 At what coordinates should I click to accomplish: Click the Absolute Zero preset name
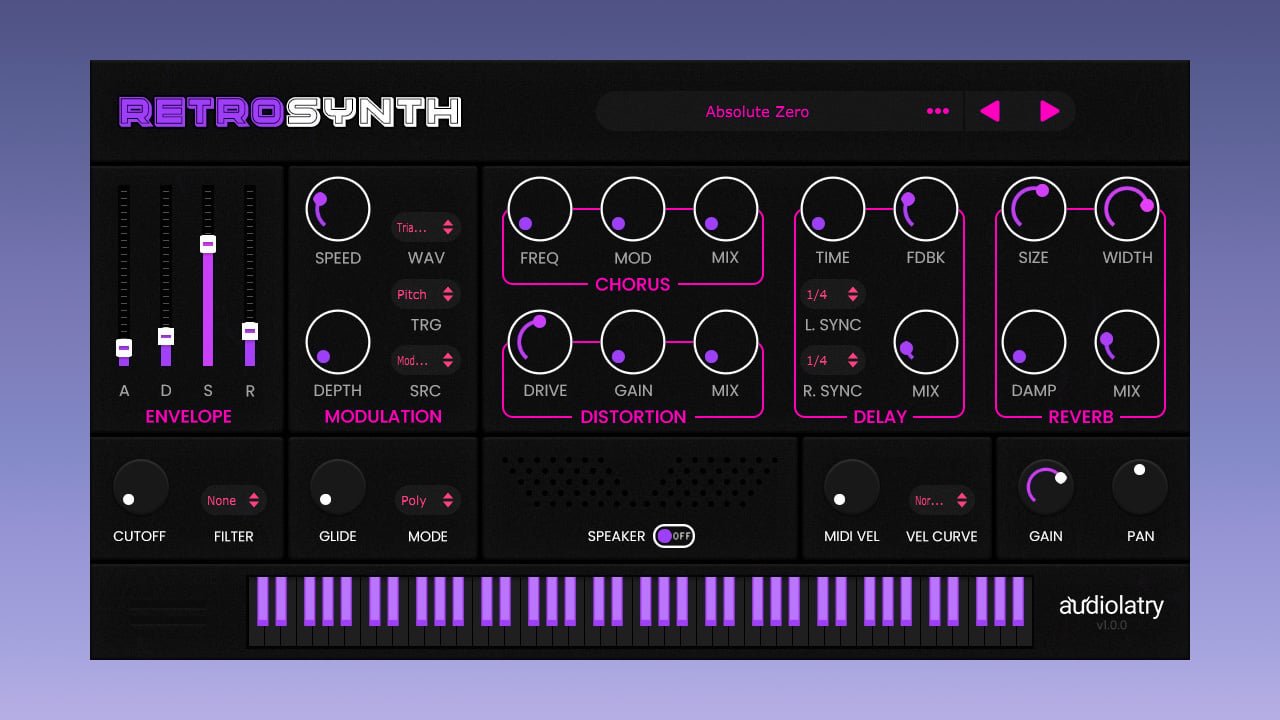(x=757, y=111)
